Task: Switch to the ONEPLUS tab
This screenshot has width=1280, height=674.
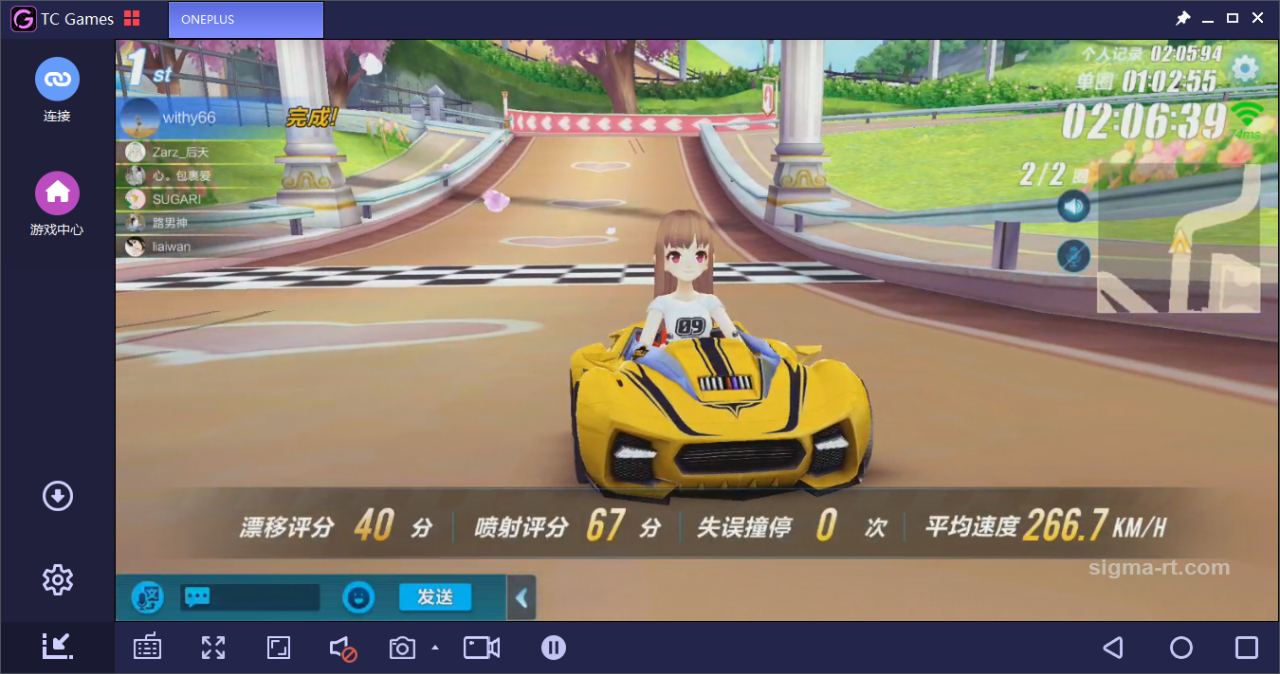Action: point(246,20)
